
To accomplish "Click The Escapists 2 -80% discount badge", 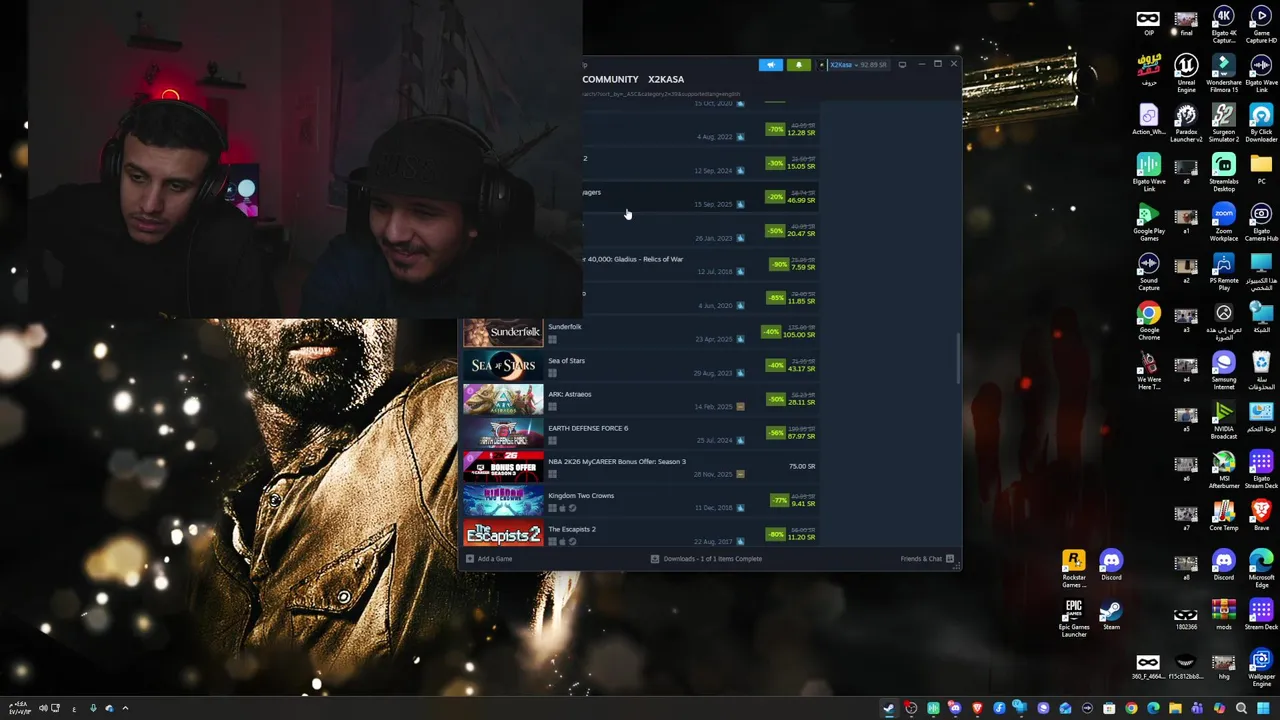I will coord(777,535).
